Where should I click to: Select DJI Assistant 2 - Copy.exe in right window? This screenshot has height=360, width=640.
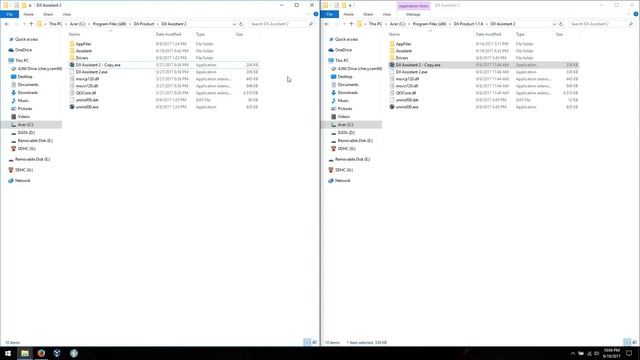(418, 65)
